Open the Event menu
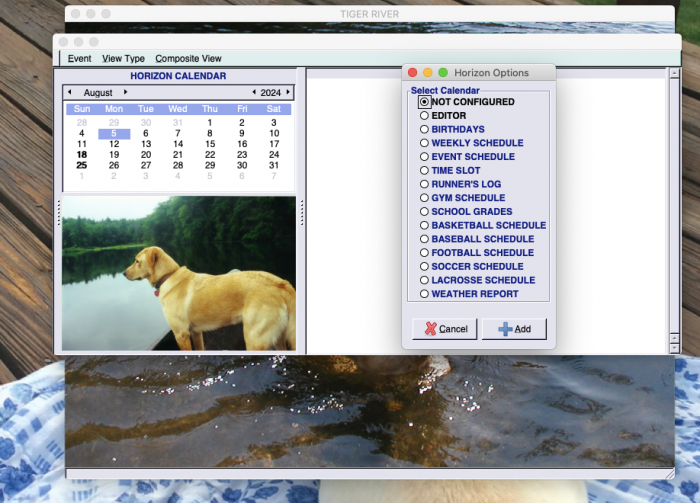The image size is (700, 503). click(79, 59)
